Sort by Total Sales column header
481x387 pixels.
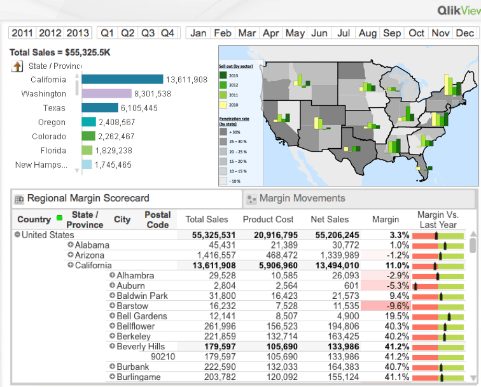[207, 219]
